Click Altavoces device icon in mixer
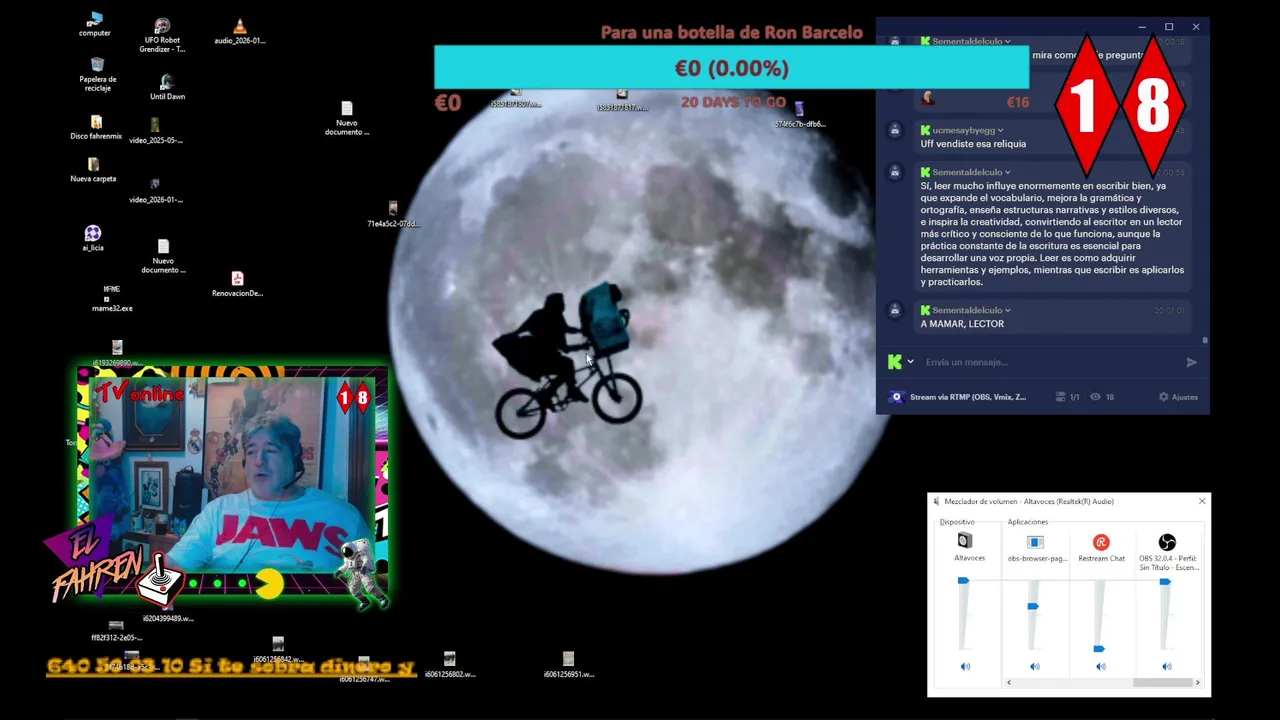The image size is (1280, 720). pos(965,541)
